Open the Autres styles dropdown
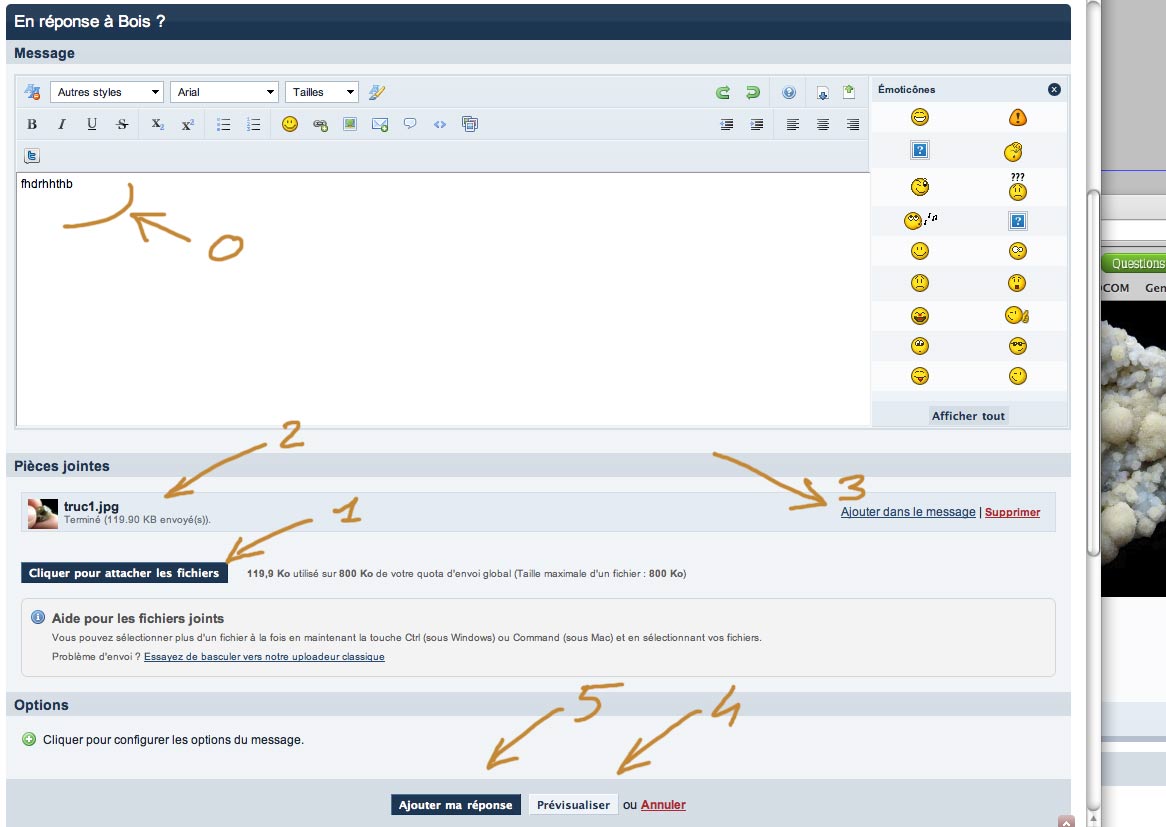Viewport: 1166px width, 827px height. pos(107,92)
